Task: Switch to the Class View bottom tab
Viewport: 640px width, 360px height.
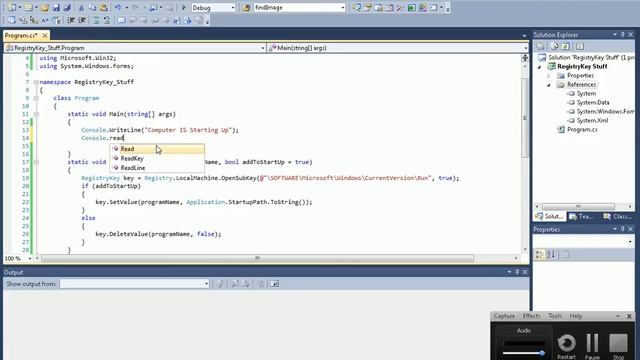Action: click(x=617, y=216)
